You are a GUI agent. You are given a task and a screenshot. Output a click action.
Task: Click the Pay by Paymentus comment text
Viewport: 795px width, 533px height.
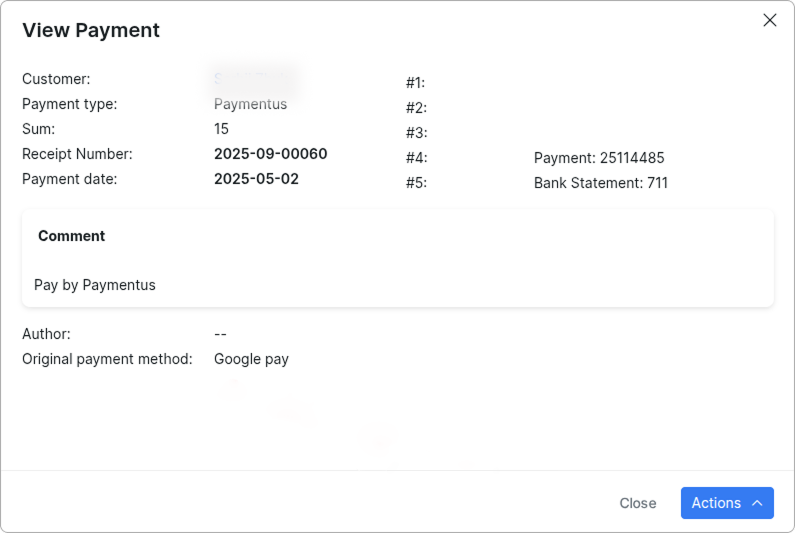95,285
